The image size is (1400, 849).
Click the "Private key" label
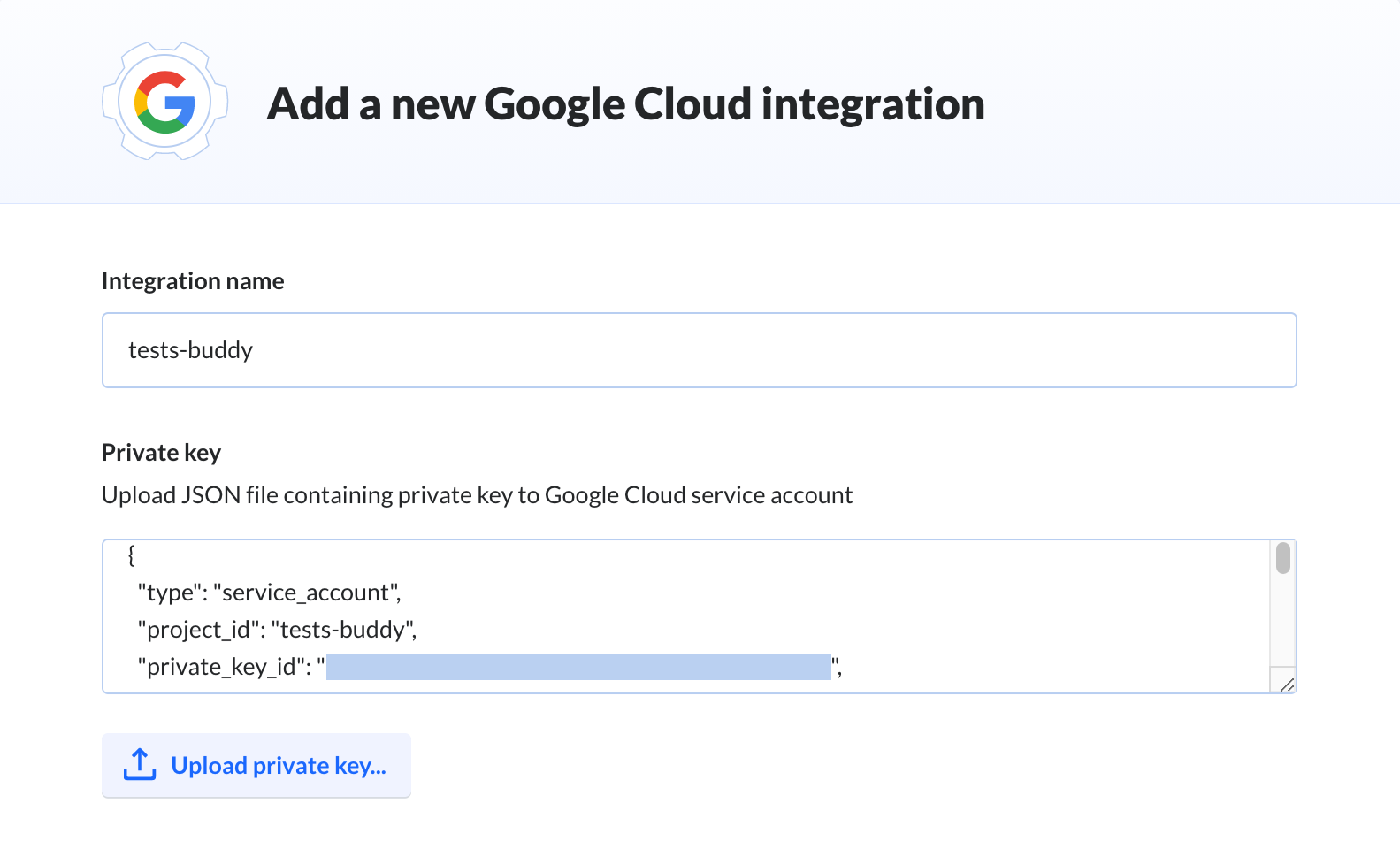[x=161, y=453]
